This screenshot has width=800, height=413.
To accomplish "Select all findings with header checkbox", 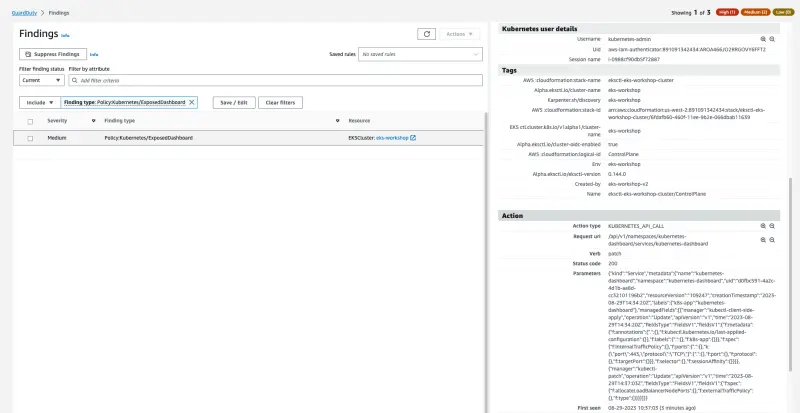I will click(x=30, y=120).
